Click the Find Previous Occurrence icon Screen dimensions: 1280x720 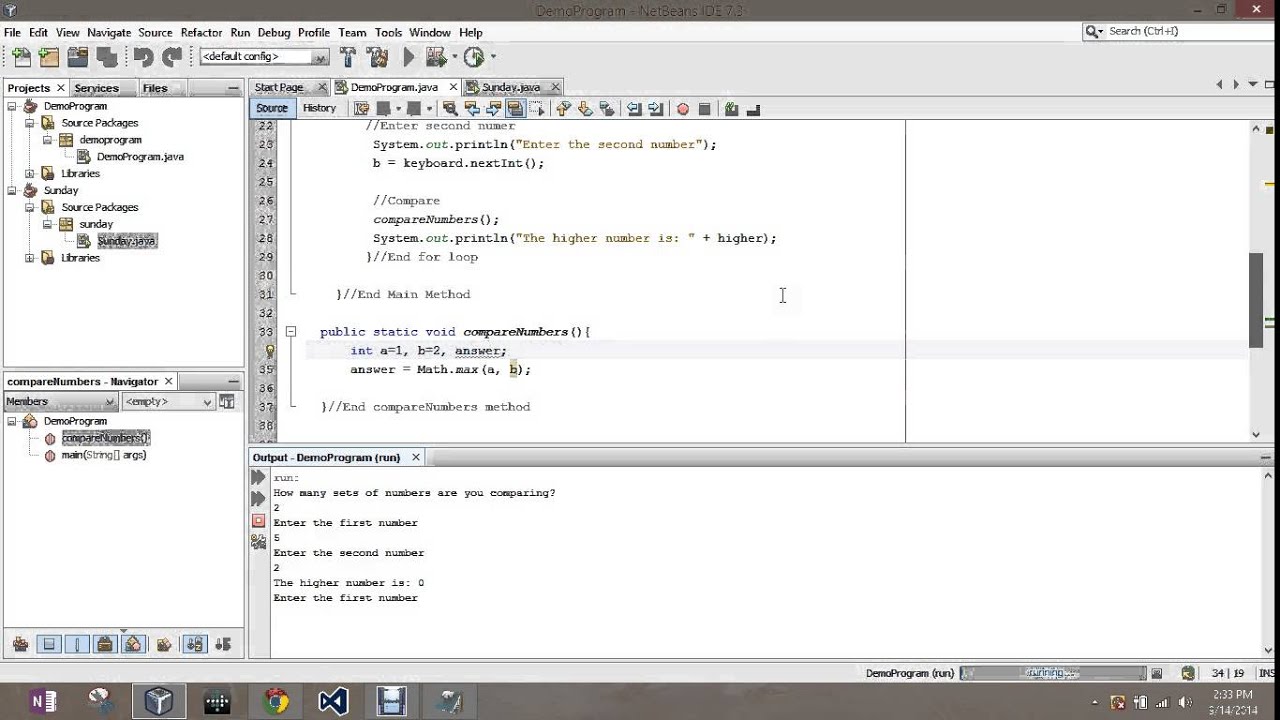472,108
